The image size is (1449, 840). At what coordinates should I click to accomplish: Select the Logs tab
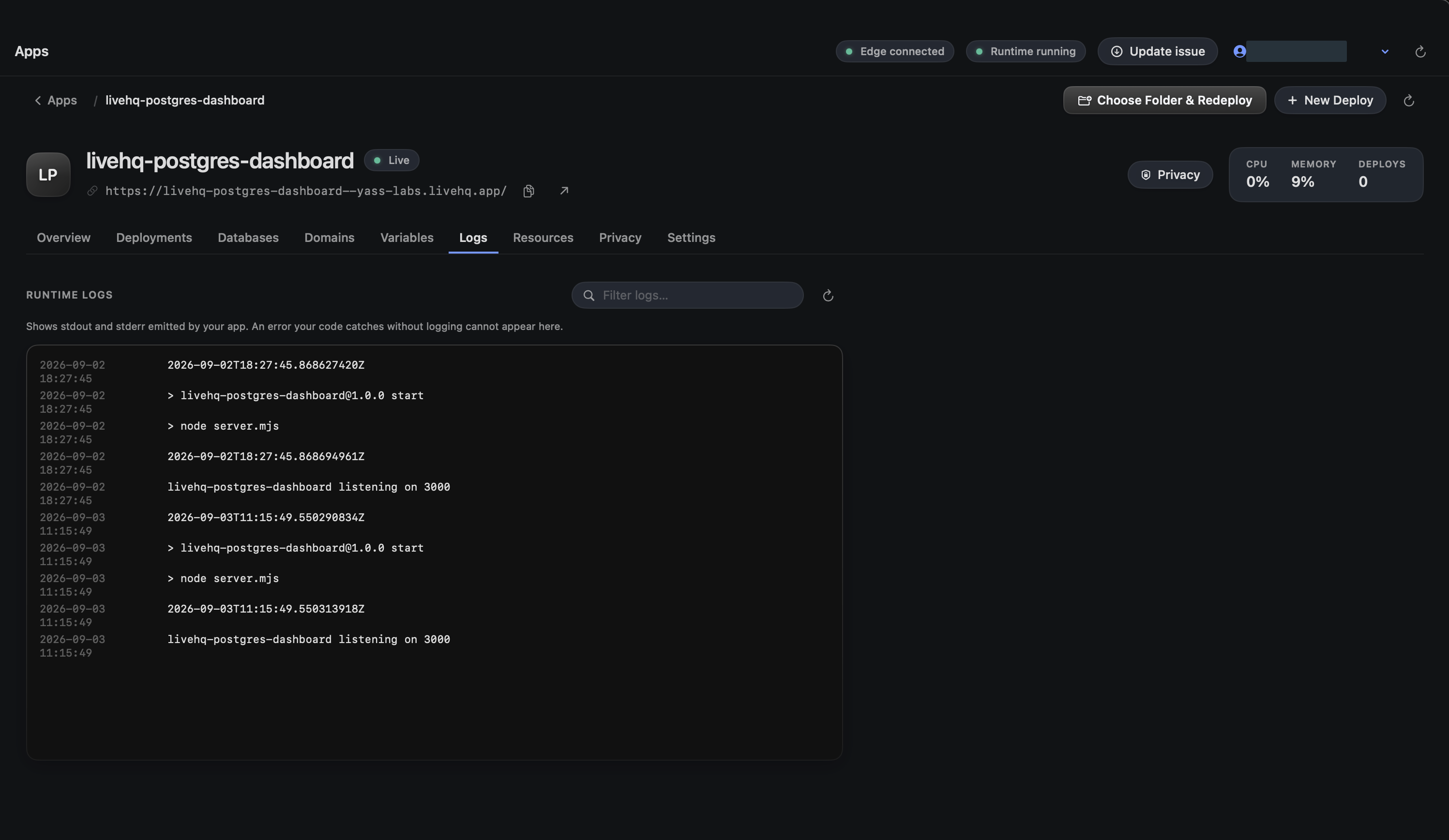[473, 238]
